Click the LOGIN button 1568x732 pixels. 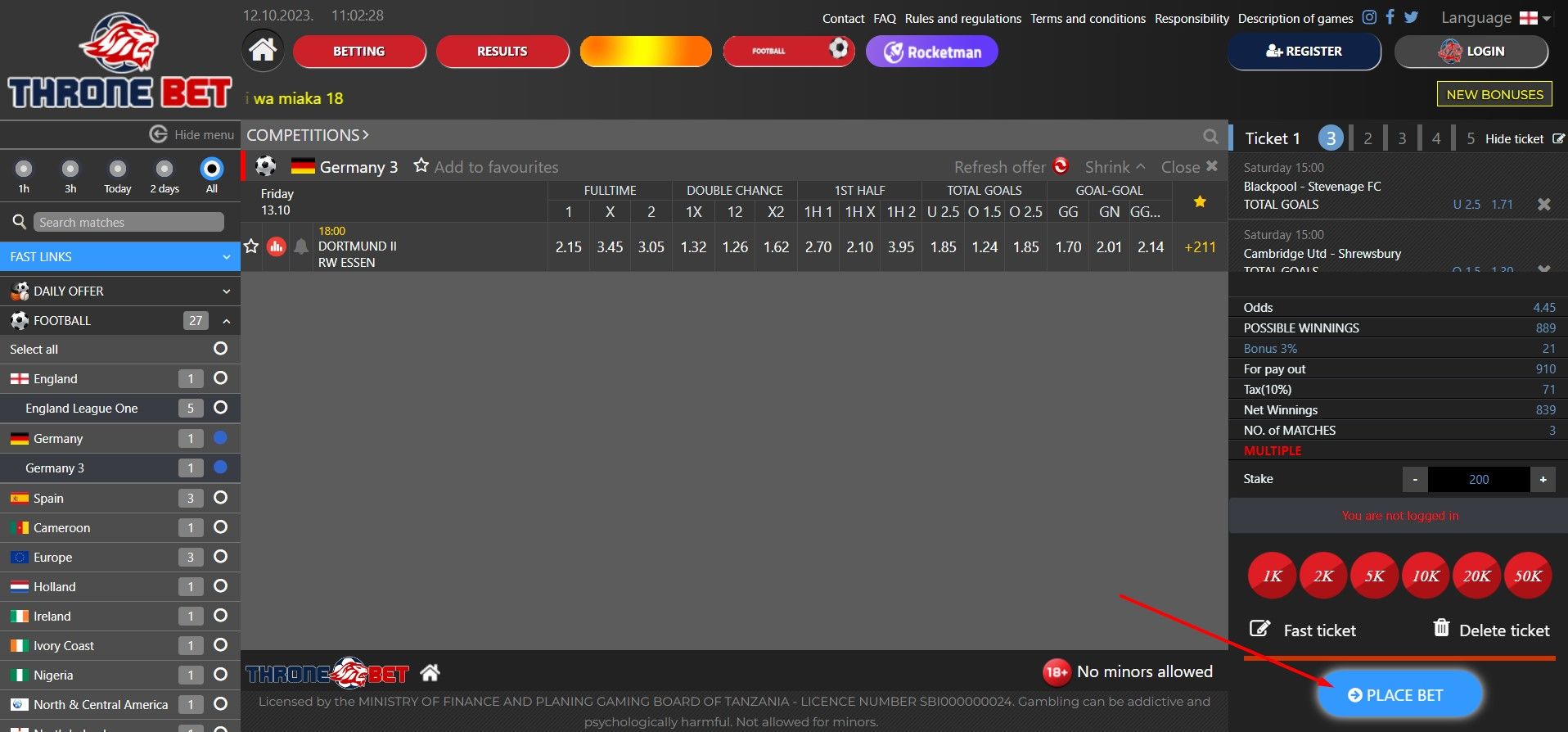click(1471, 51)
